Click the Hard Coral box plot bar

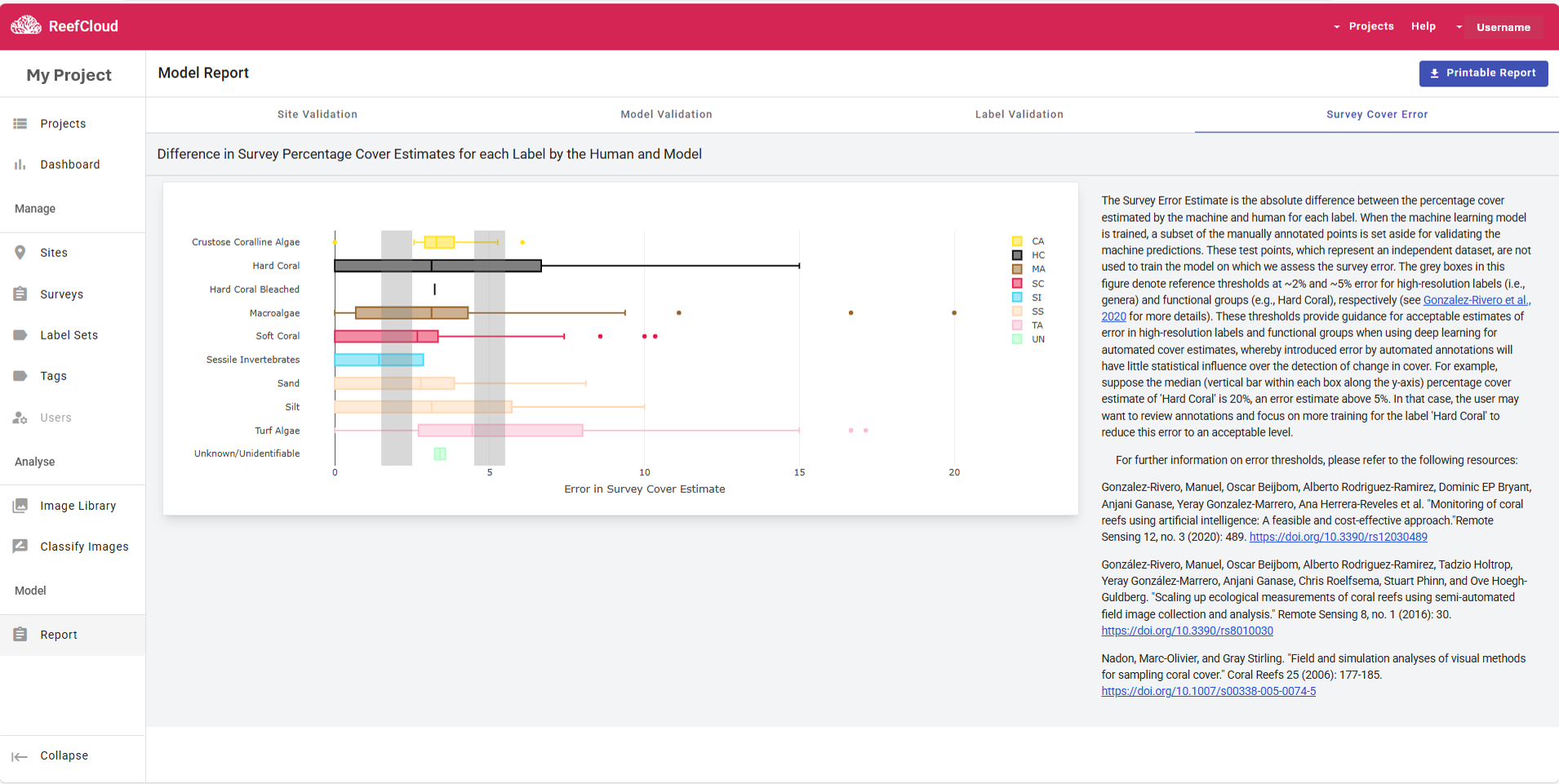click(437, 266)
